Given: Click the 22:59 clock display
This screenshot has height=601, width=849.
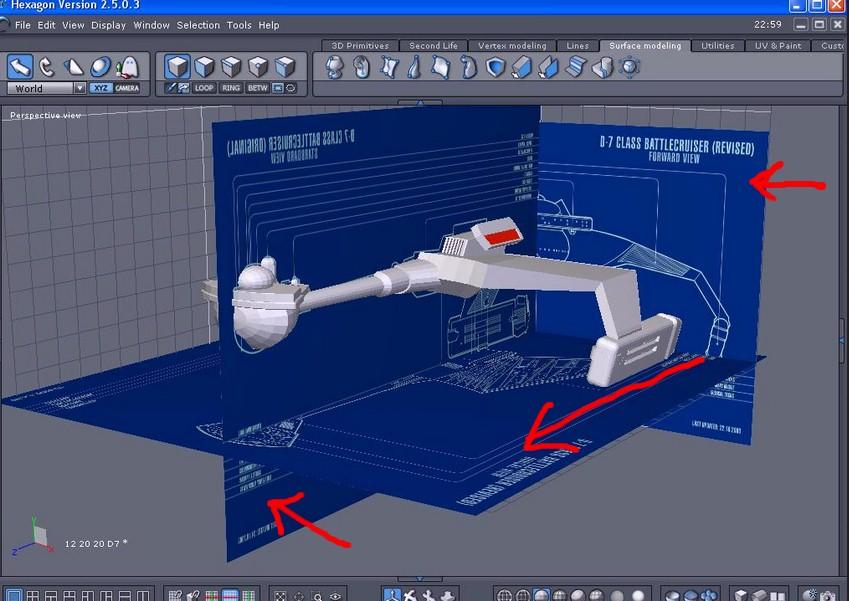Looking at the screenshot, I should pyautogui.click(x=768, y=24).
